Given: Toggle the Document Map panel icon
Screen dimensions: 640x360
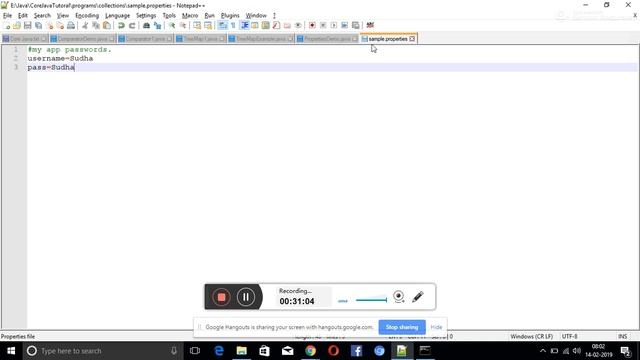Looking at the screenshot, I should [265, 25].
